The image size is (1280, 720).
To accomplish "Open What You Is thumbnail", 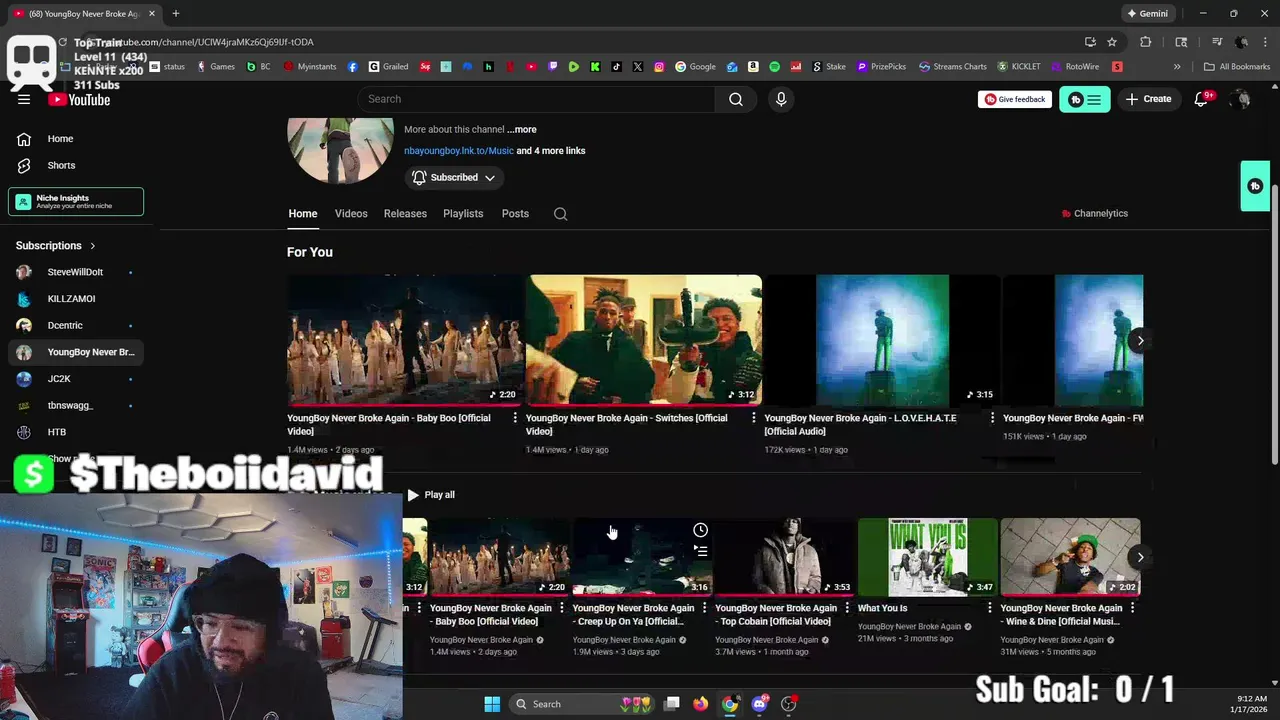I will click(928, 557).
